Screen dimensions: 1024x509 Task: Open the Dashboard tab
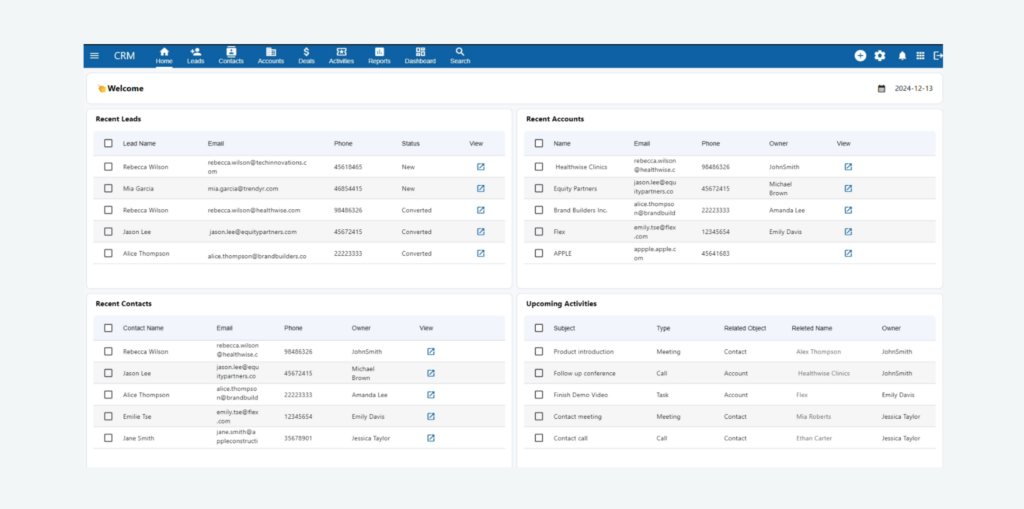pos(420,56)
